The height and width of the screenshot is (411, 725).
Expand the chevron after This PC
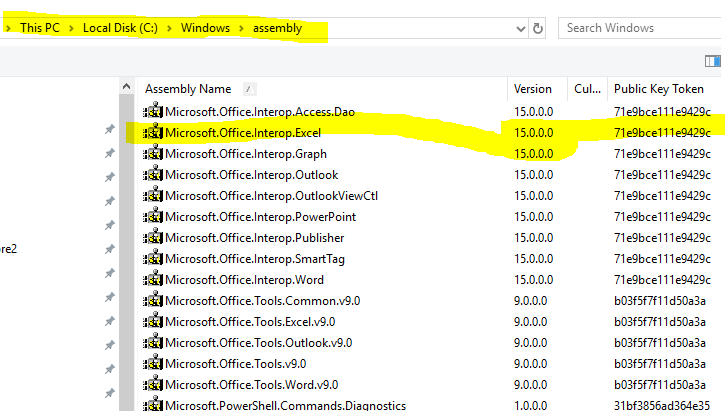[71, 28]
